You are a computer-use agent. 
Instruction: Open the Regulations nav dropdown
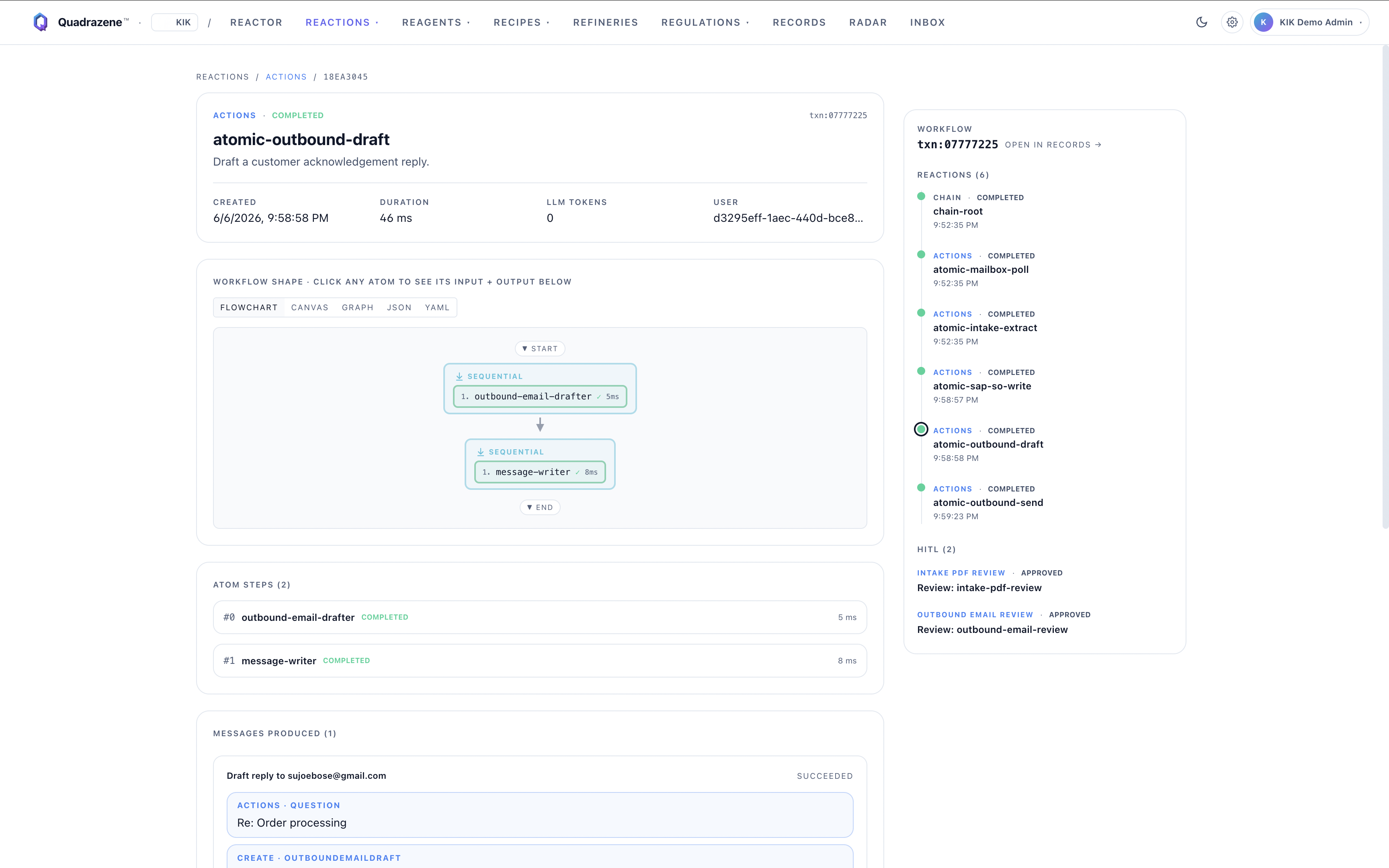[x=705, y=23]
